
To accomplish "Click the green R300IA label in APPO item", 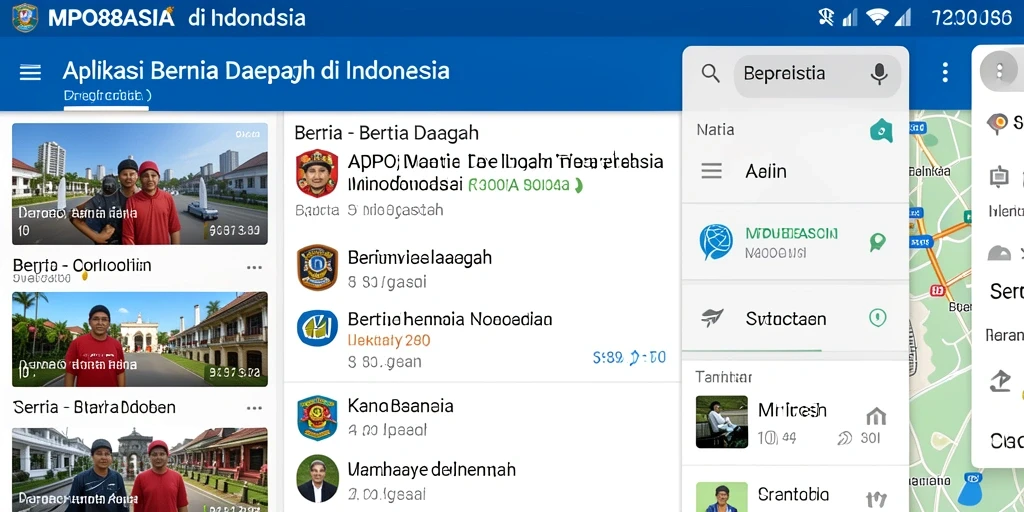I will (x=524, y=185).
